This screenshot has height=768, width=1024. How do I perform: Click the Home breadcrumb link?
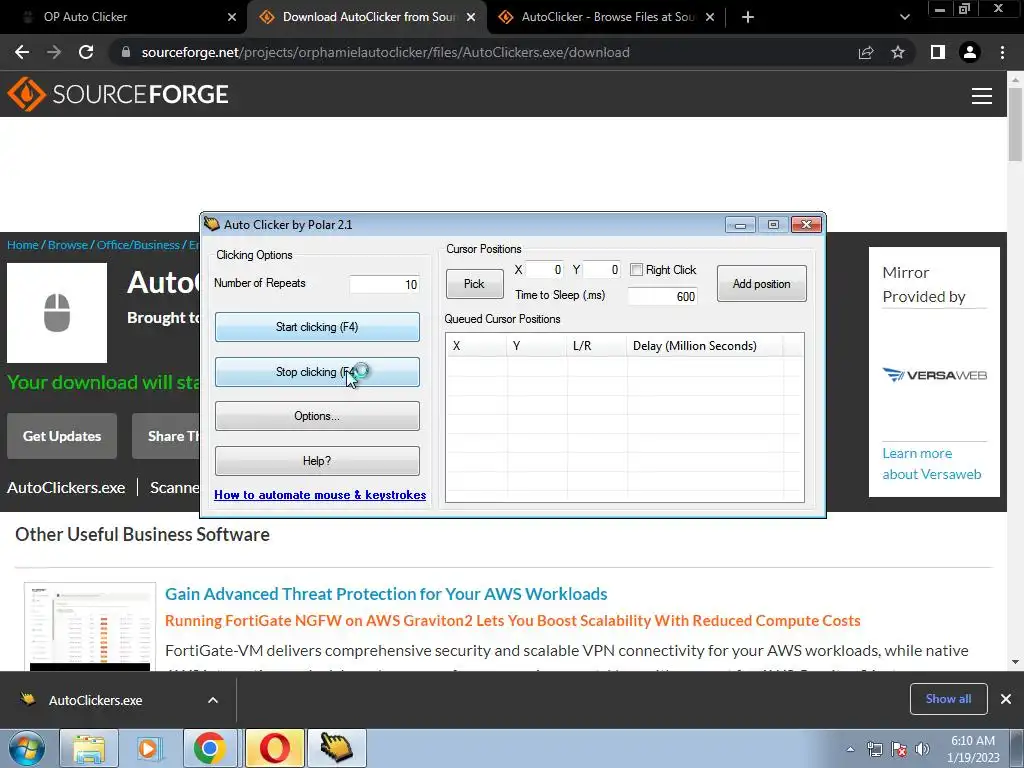23,245
